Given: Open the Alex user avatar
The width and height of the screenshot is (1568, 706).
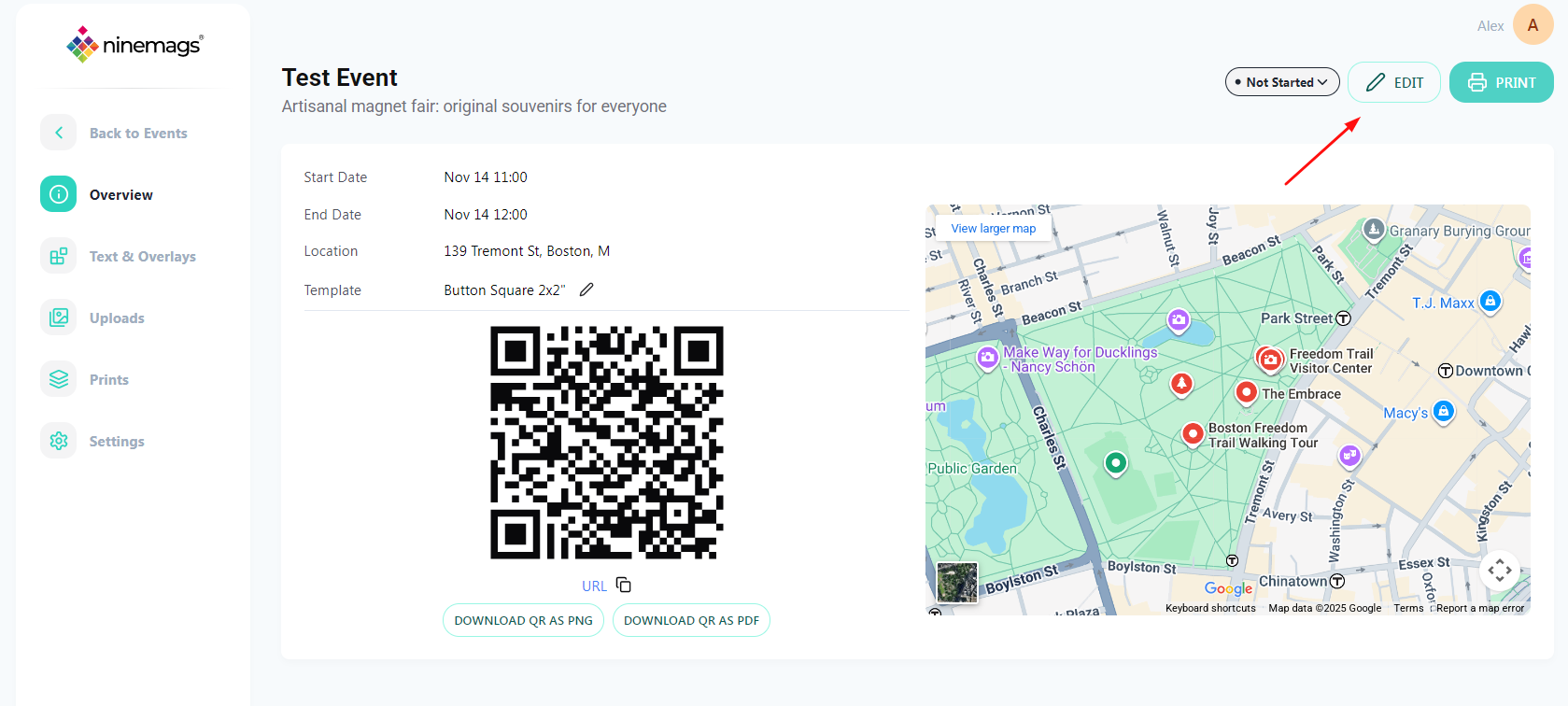Looking at the screenshot, I should (x=1533, y=25).
